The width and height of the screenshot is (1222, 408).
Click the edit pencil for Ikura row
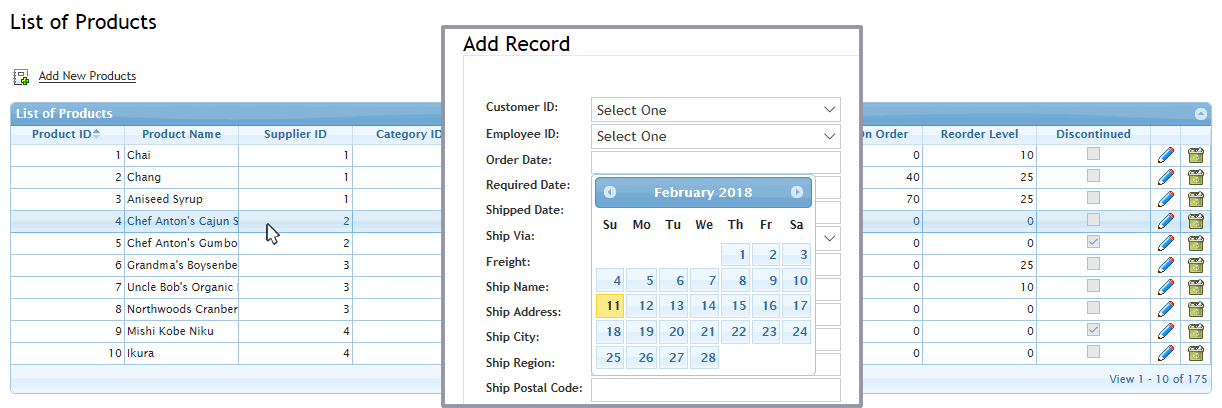click(1165, 353)
